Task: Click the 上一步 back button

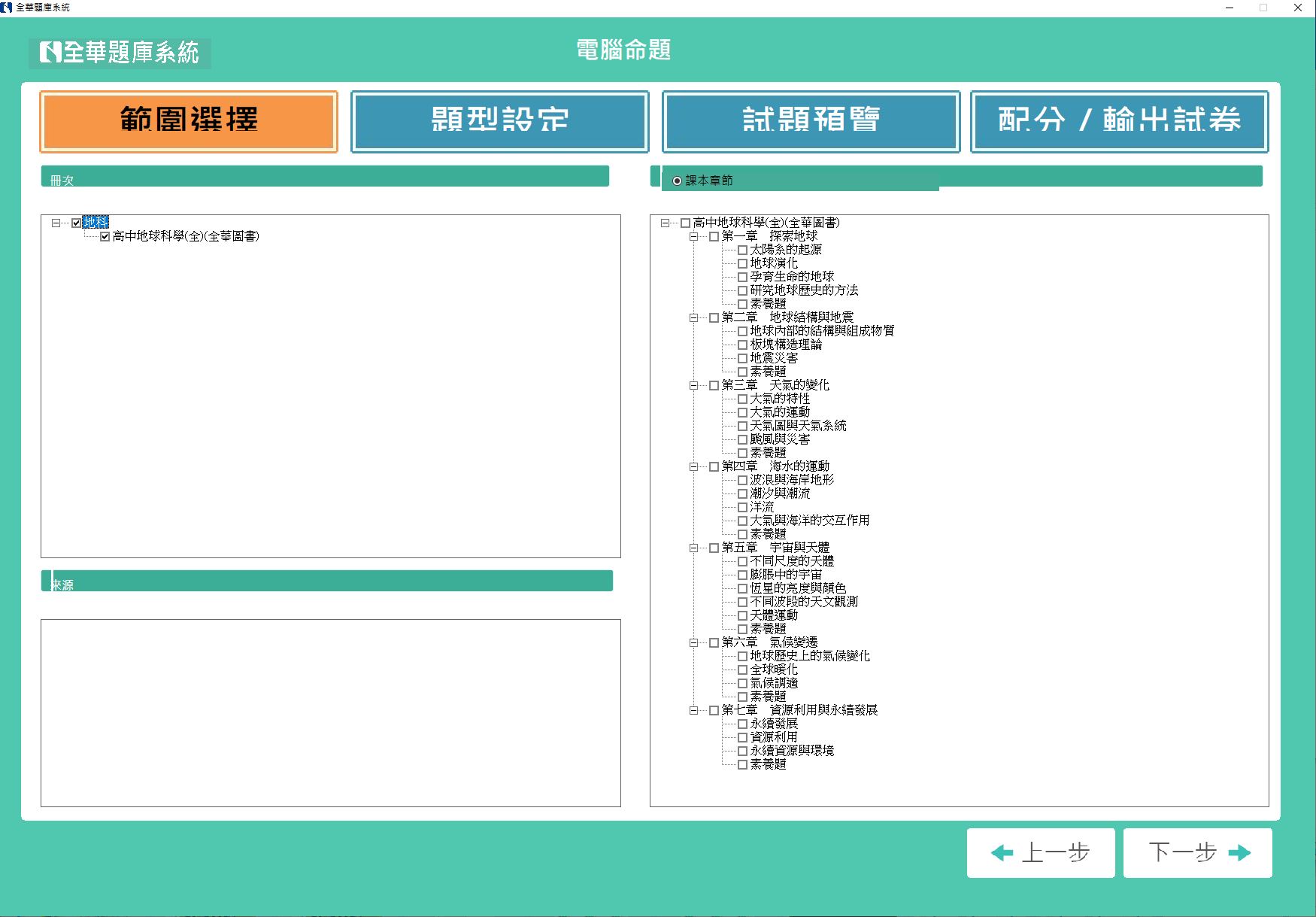Action: [x=1041, y=853]
